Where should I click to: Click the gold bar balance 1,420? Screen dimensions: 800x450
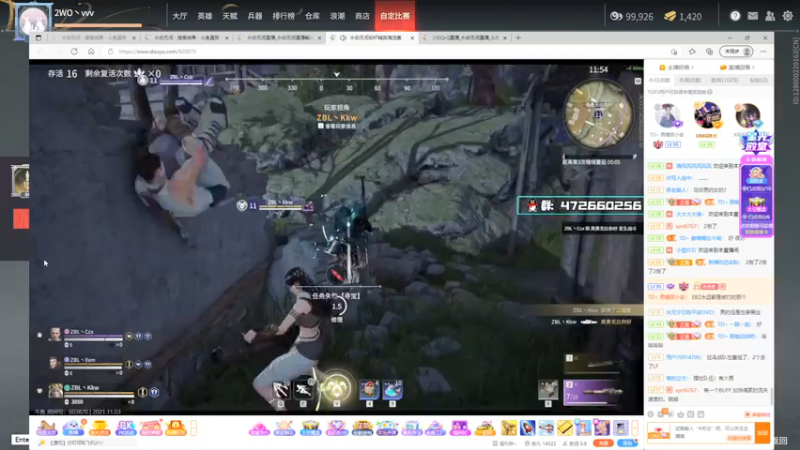coord(683,16)
